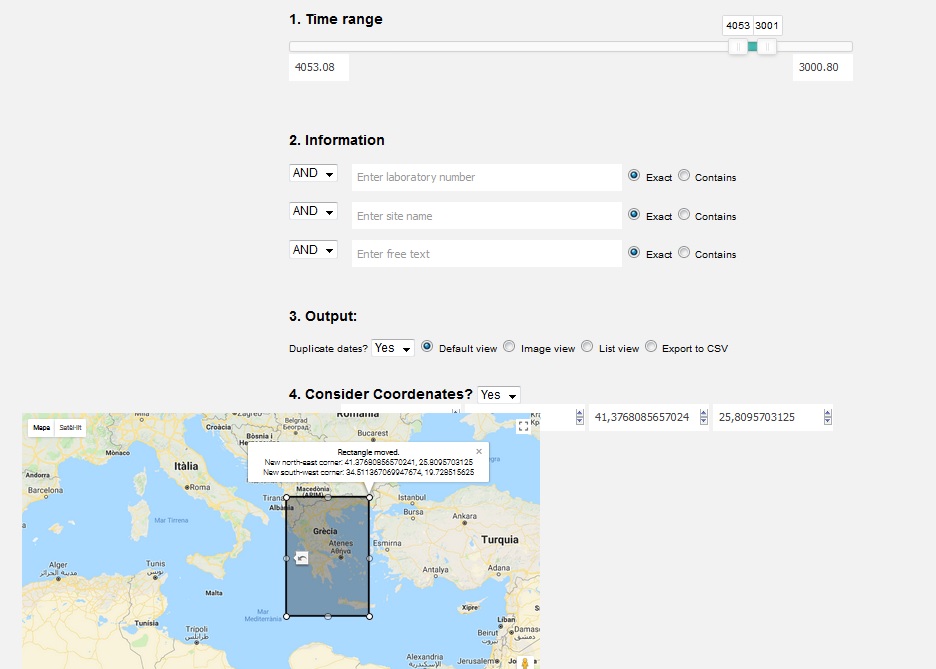
Task: Choose the Image view output option
Action: click(x=509, y=347)
